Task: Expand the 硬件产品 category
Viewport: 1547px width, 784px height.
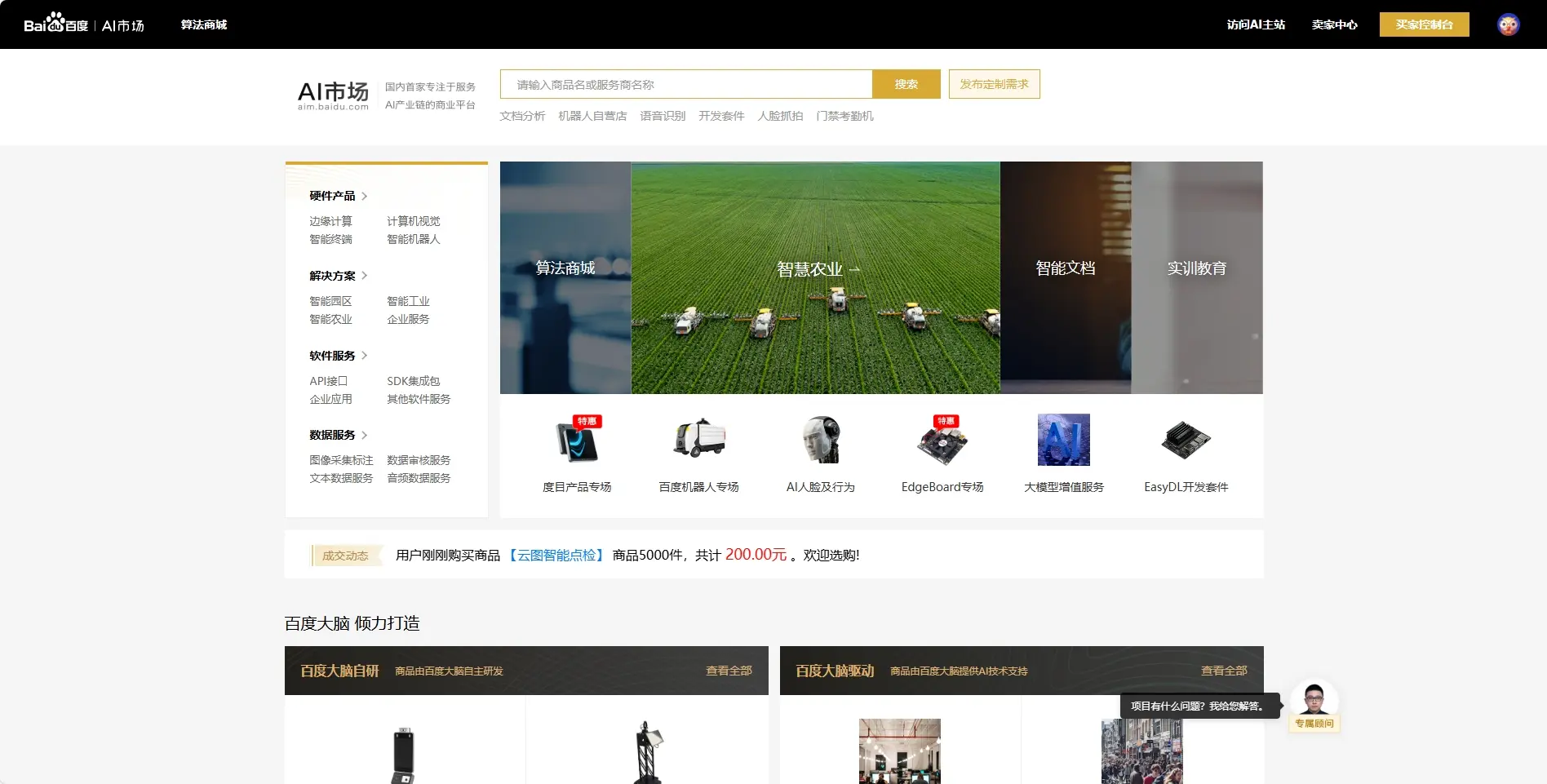Action: (331, 196)
